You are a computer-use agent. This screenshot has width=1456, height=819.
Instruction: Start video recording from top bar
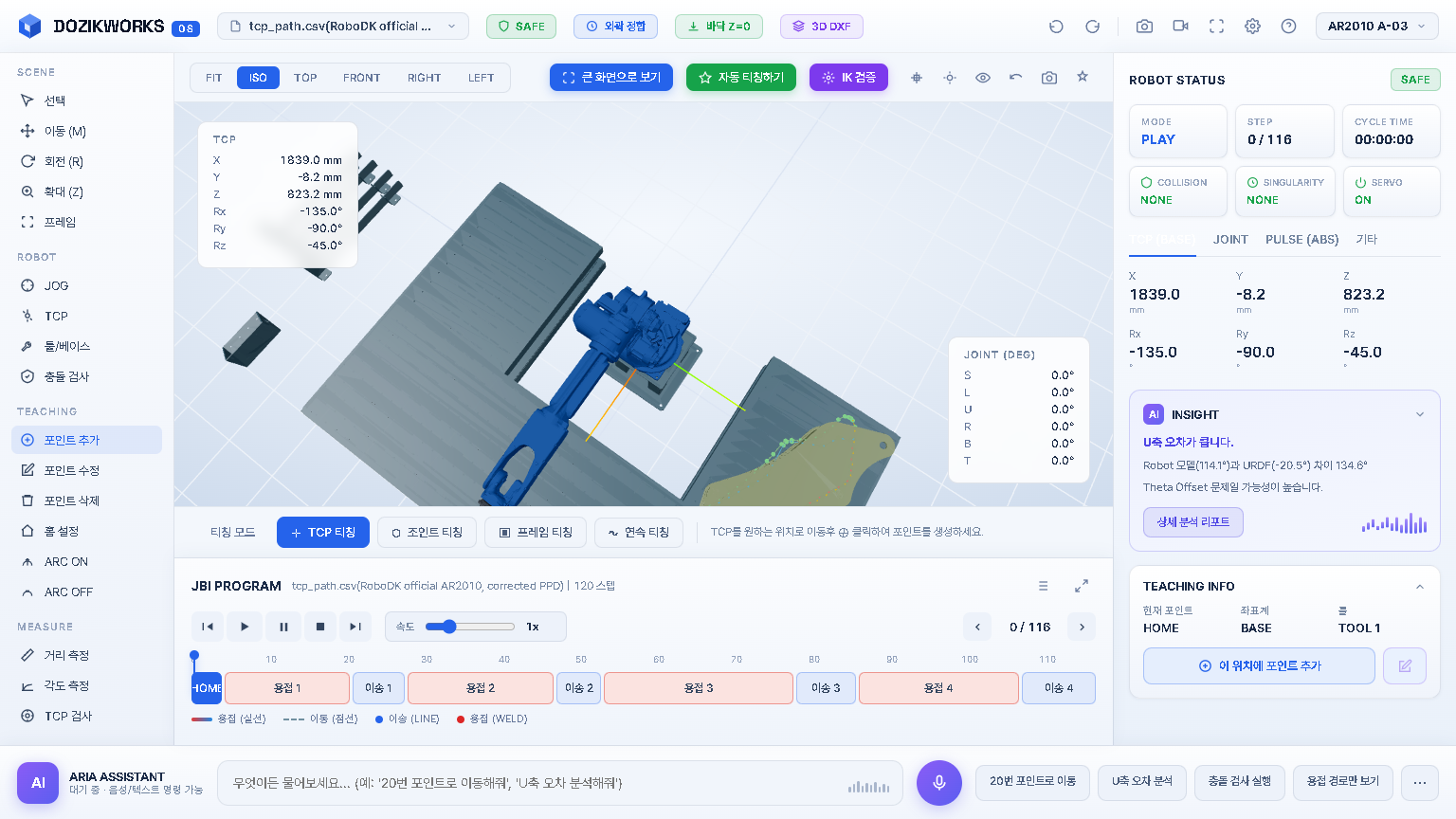click(x=1180, y=27)
